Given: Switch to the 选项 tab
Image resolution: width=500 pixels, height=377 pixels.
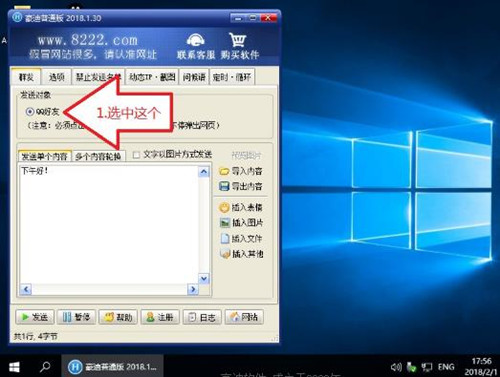Looking at the screenshot, I should (x=57, y=77).
